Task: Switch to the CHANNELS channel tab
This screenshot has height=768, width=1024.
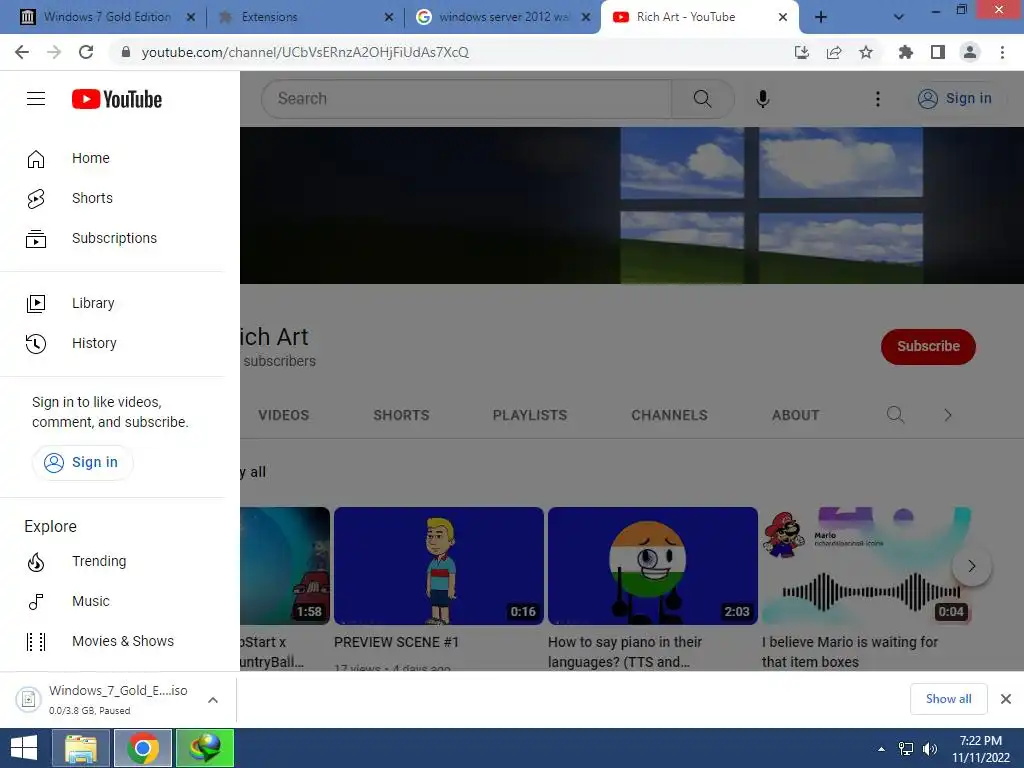Action: [669, 415]
